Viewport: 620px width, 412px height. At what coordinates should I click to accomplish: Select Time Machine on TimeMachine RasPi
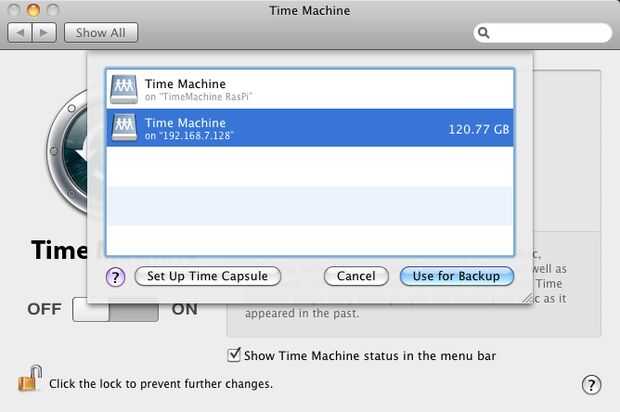pyautogui.click(x=310, y=89)
